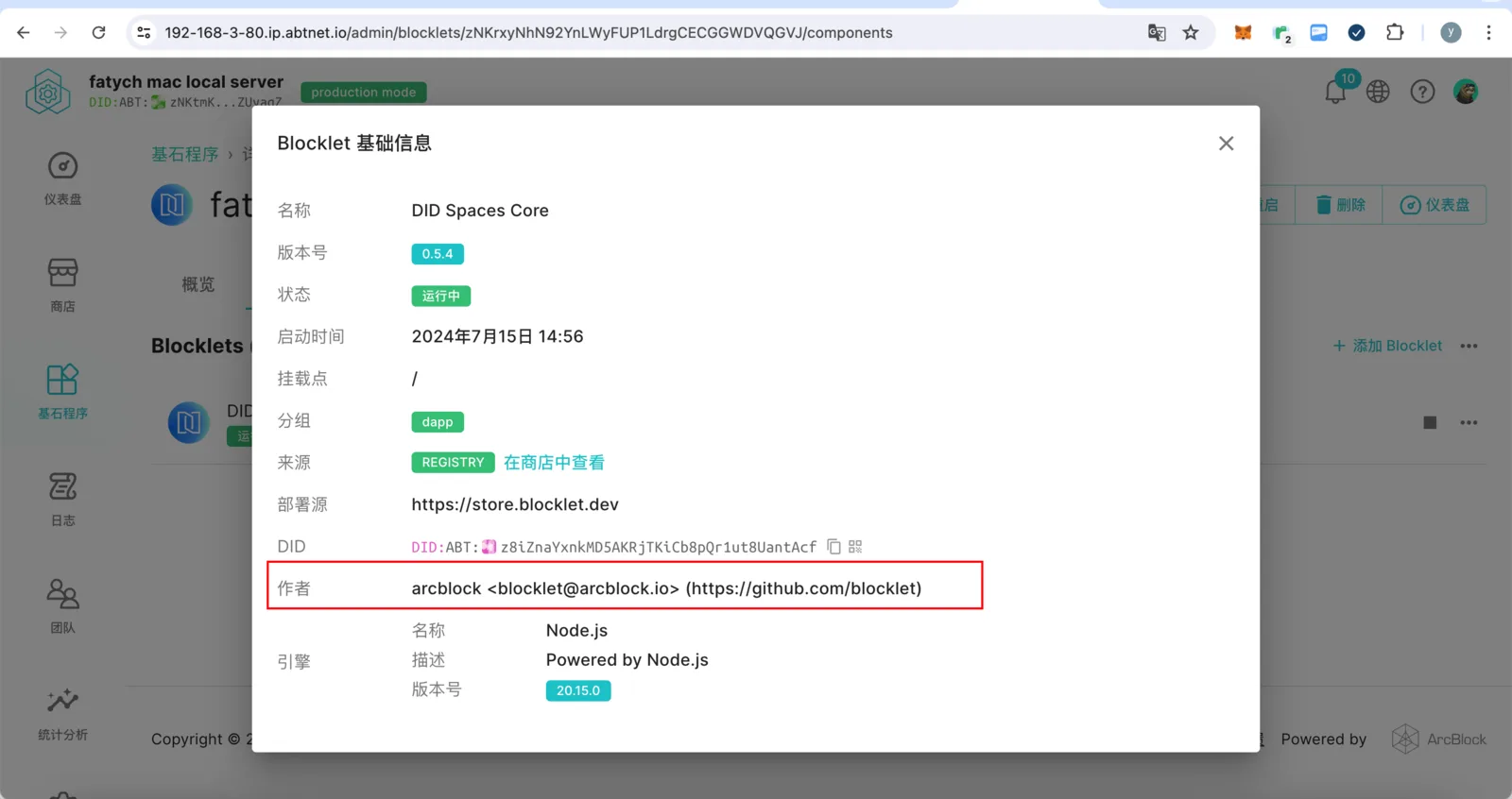This screenshot has width=1512, height=799.
Task: Open the component row more options menu
Action: tap(1469, 422)
